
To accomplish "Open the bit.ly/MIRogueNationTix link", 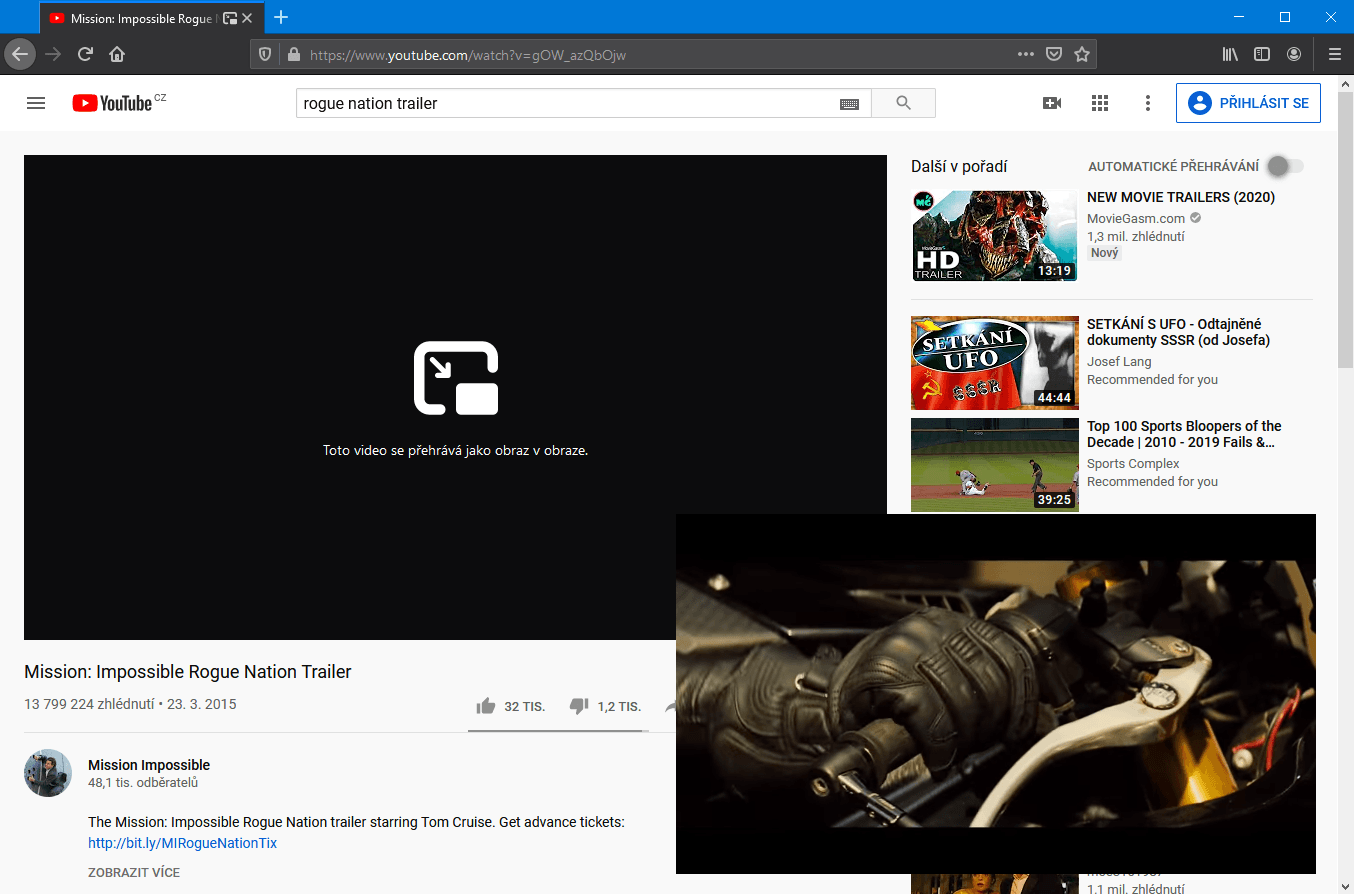I will 182,843.
